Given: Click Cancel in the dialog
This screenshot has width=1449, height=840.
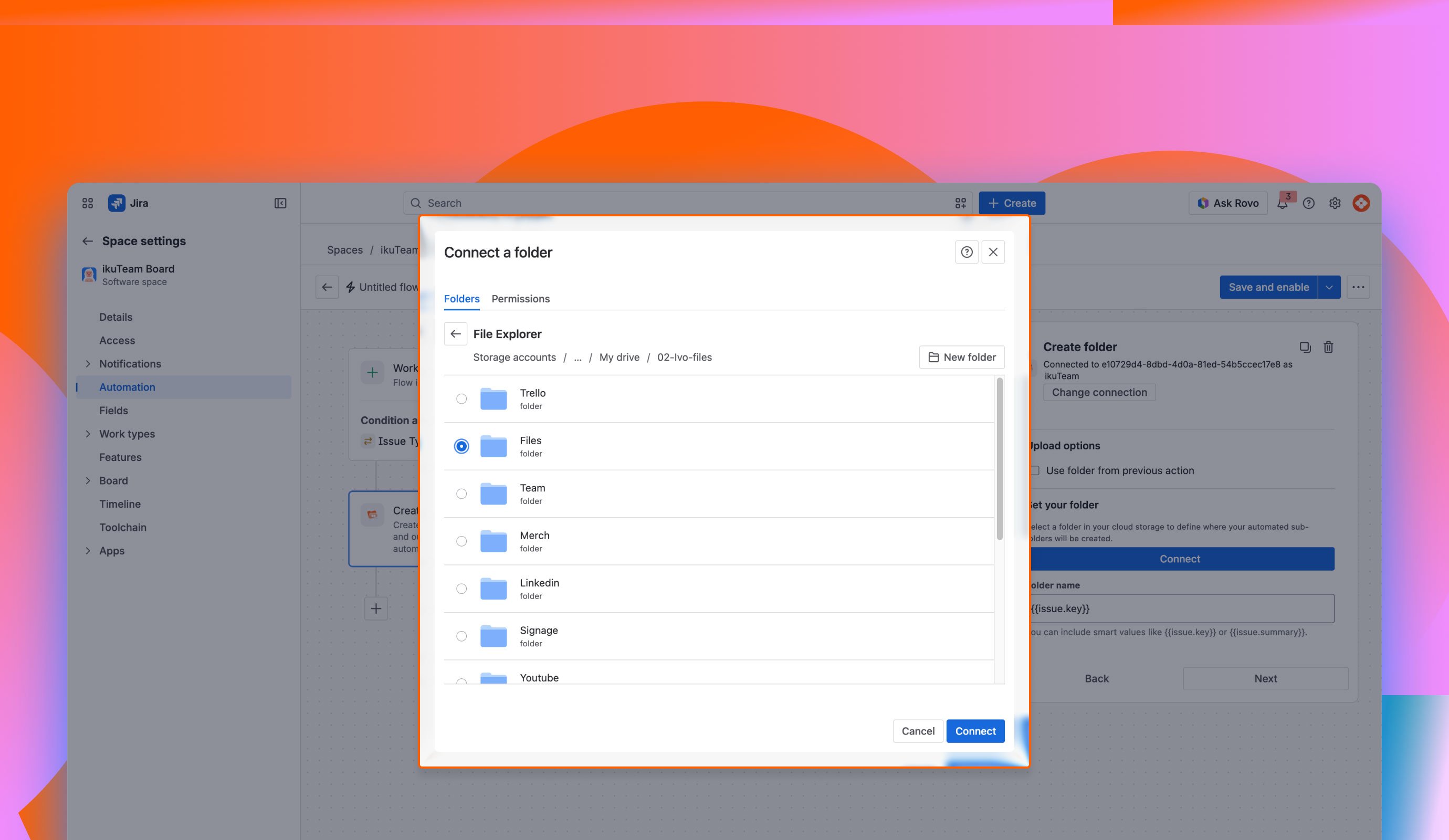Looking at the screenshot, I should [918, 731].
